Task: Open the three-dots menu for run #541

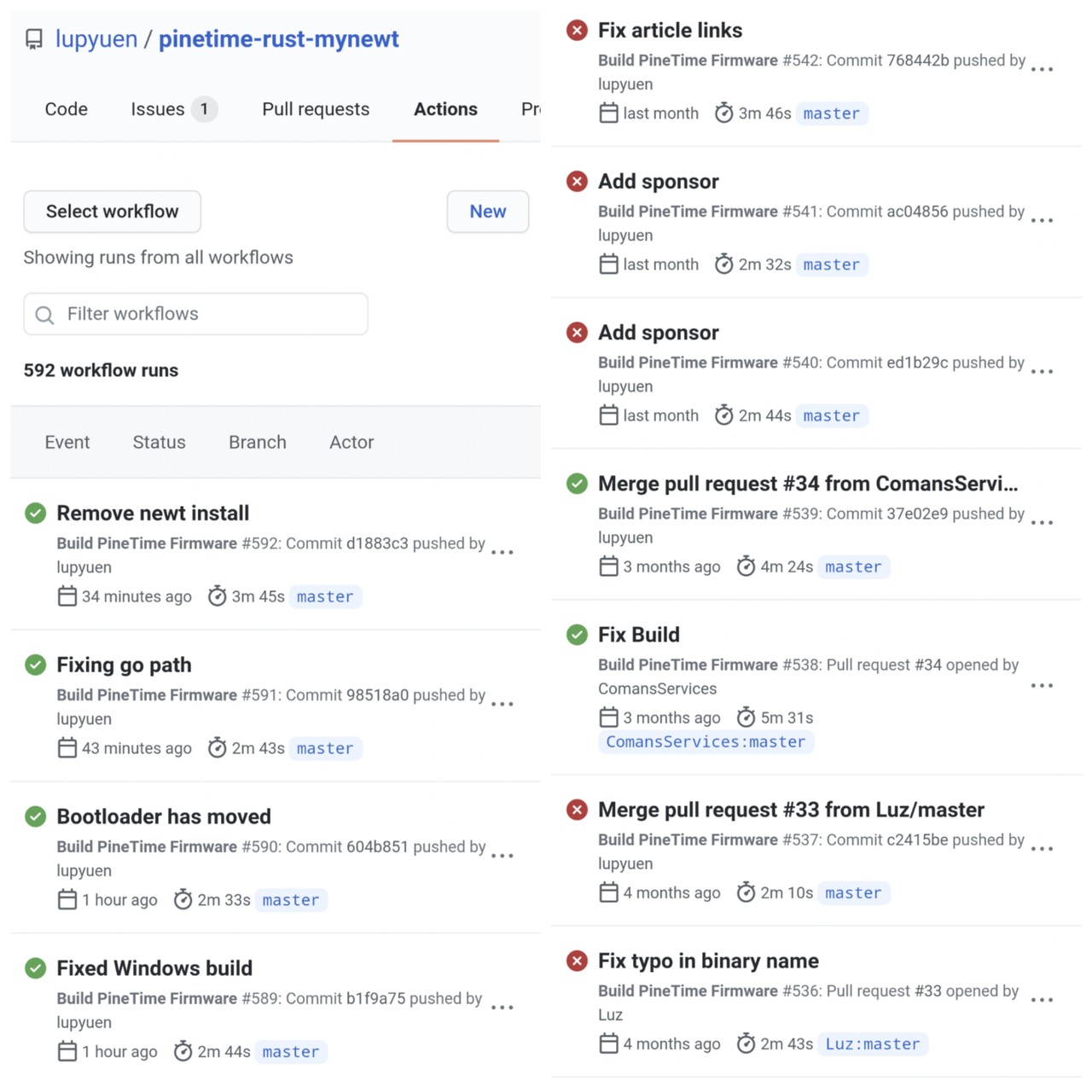Action: point(1042,221)
